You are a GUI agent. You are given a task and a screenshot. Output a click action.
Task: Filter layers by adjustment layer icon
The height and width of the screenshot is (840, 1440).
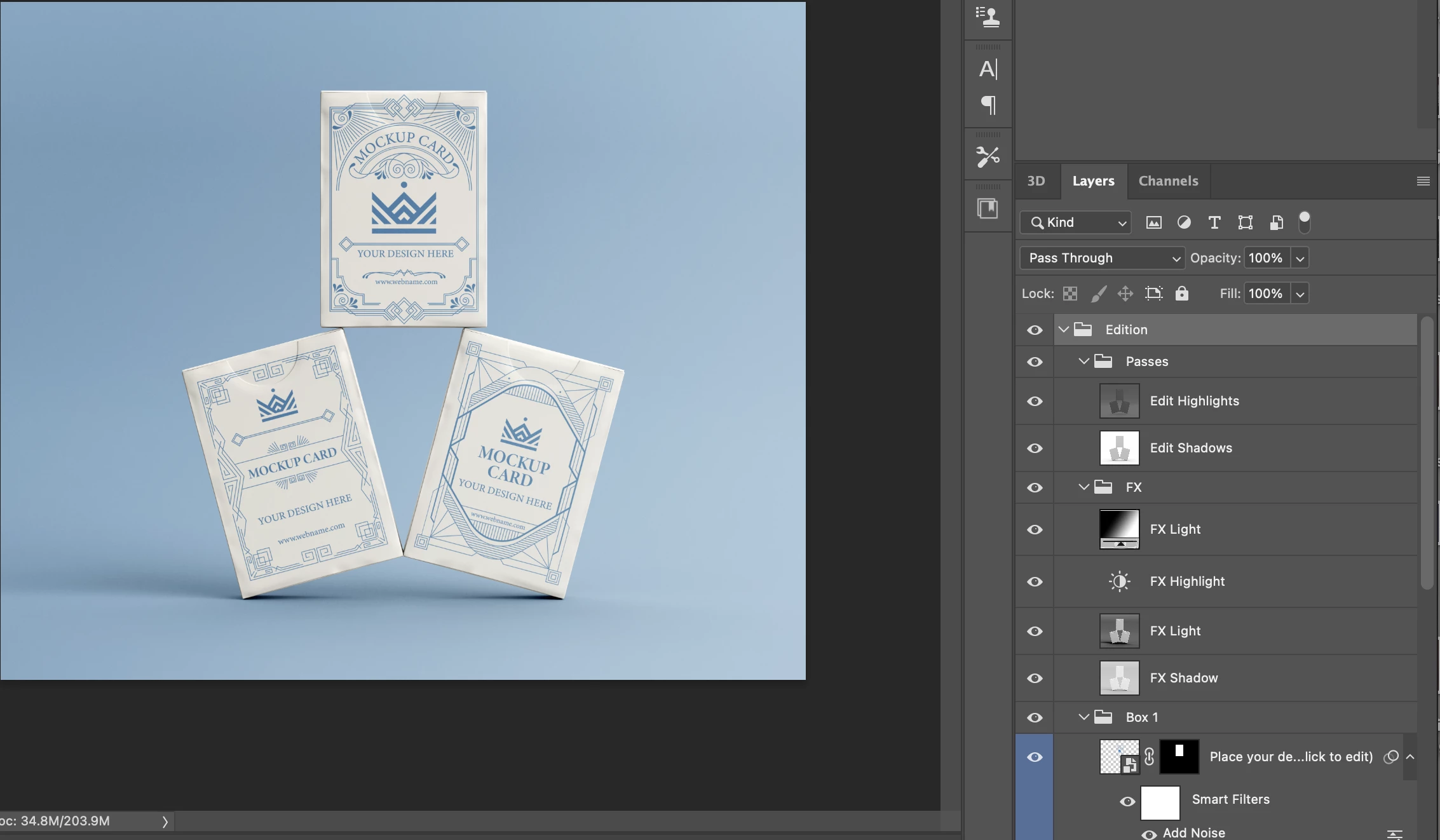tap(1184, 222)
